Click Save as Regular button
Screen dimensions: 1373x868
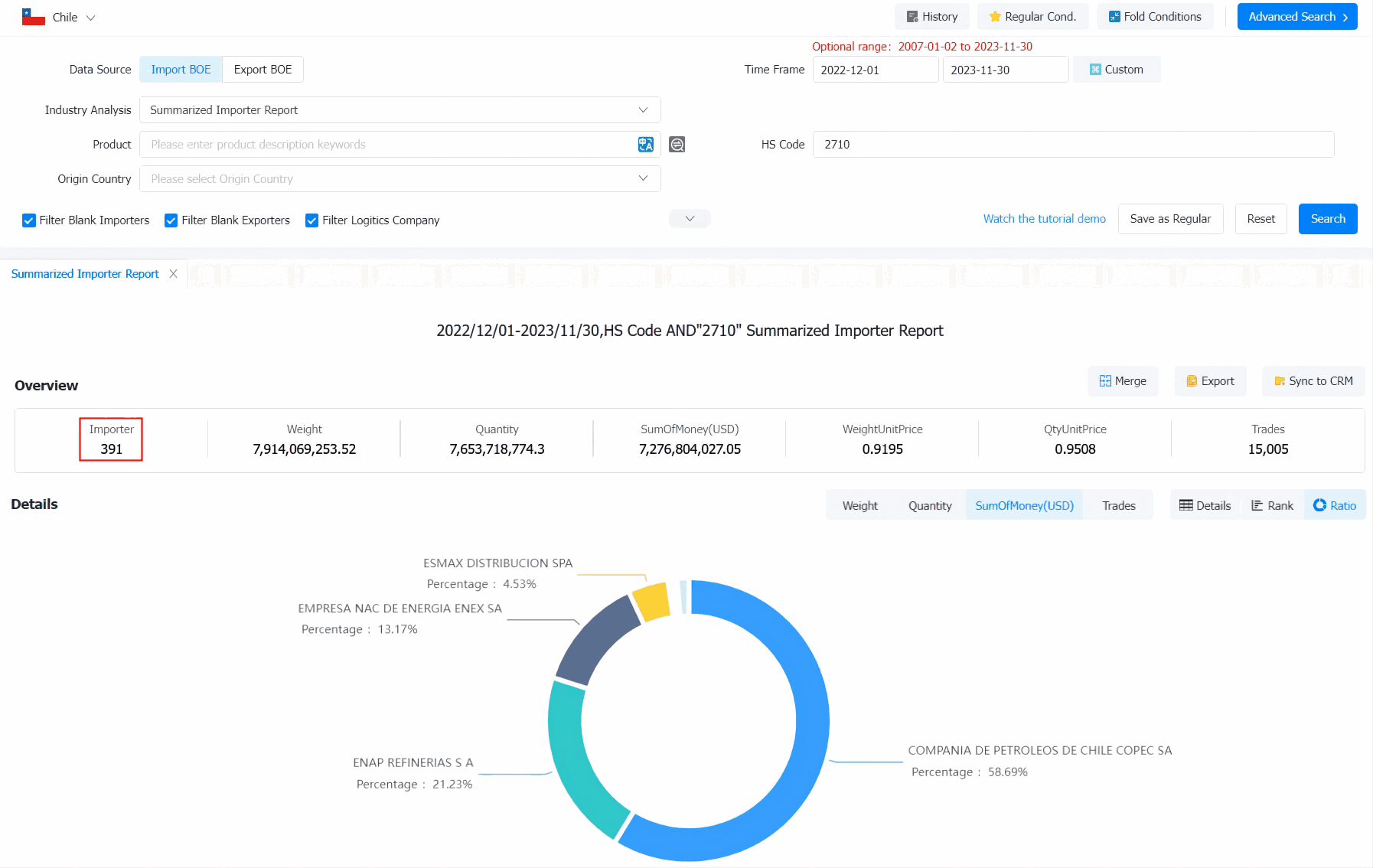pyautogui.click(x=1170, y=219)
